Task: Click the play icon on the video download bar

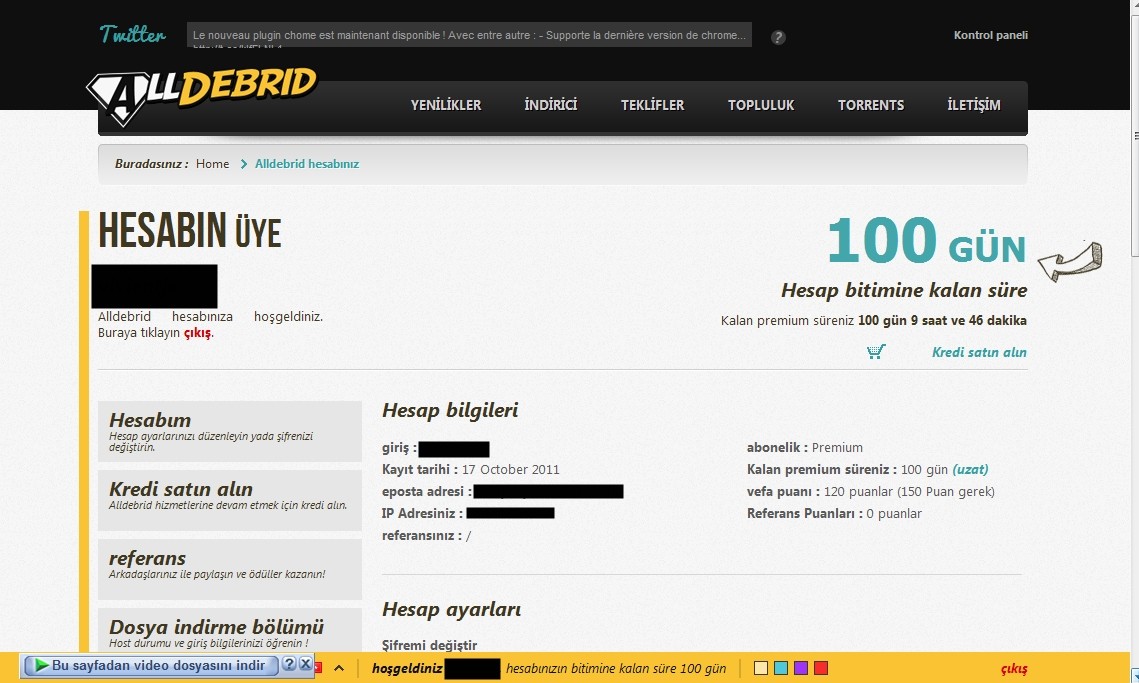Action: click(41, 665)
